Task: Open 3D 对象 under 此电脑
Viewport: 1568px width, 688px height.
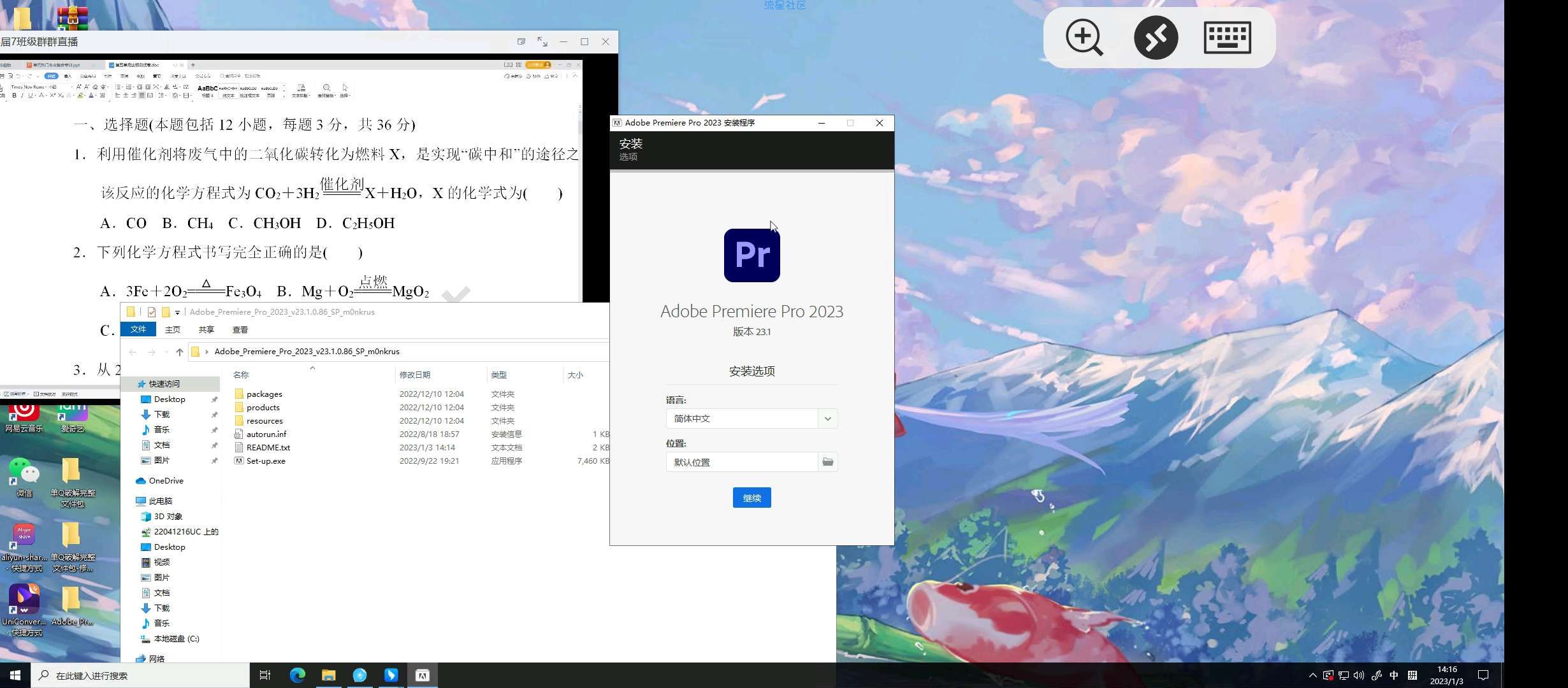Action: tap(168, 517)
